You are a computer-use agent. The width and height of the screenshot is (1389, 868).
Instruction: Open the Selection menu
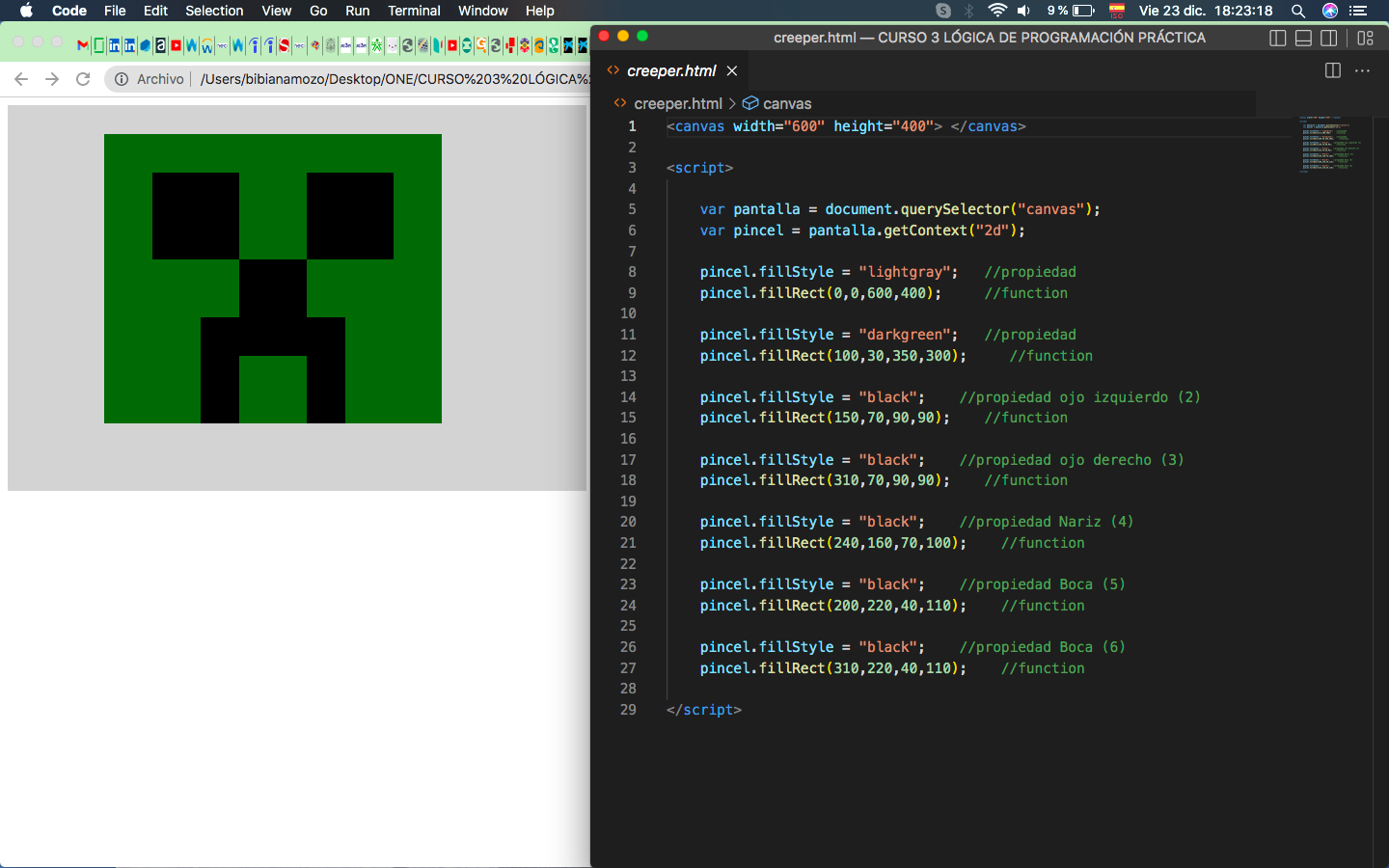tap(214, 11)
